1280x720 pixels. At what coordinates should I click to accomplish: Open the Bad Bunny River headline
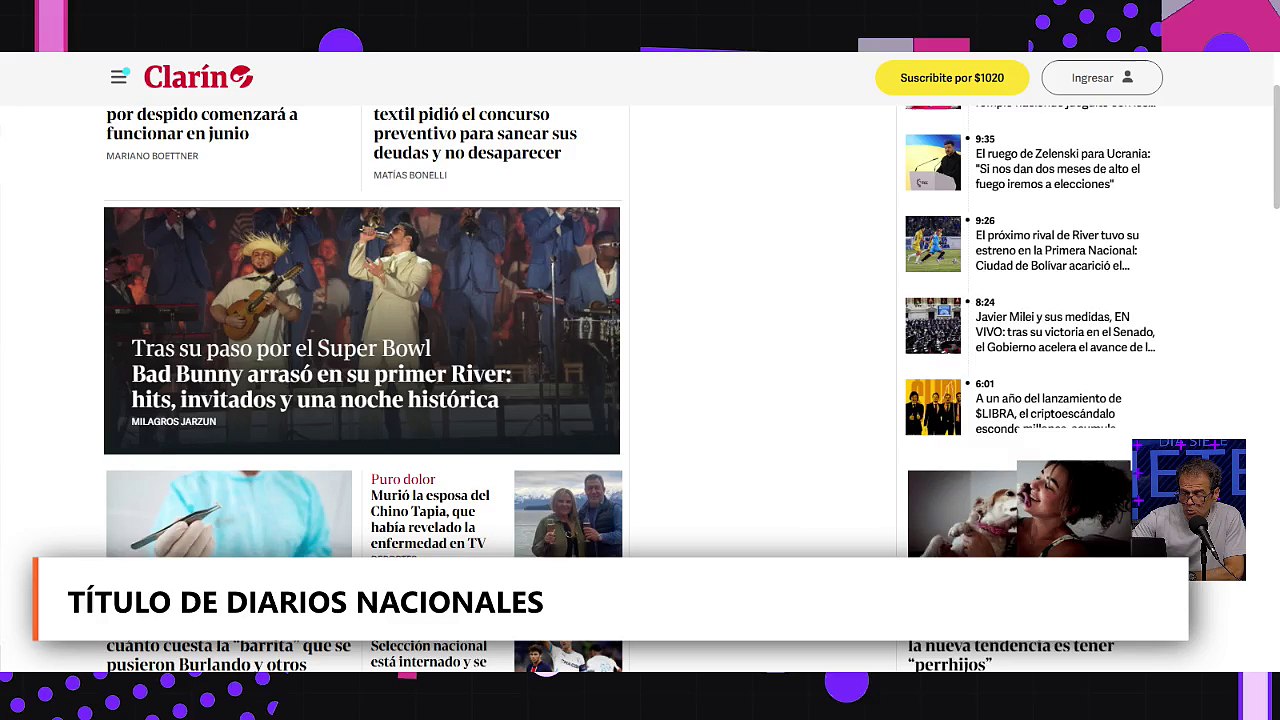(x=321, y=386)
